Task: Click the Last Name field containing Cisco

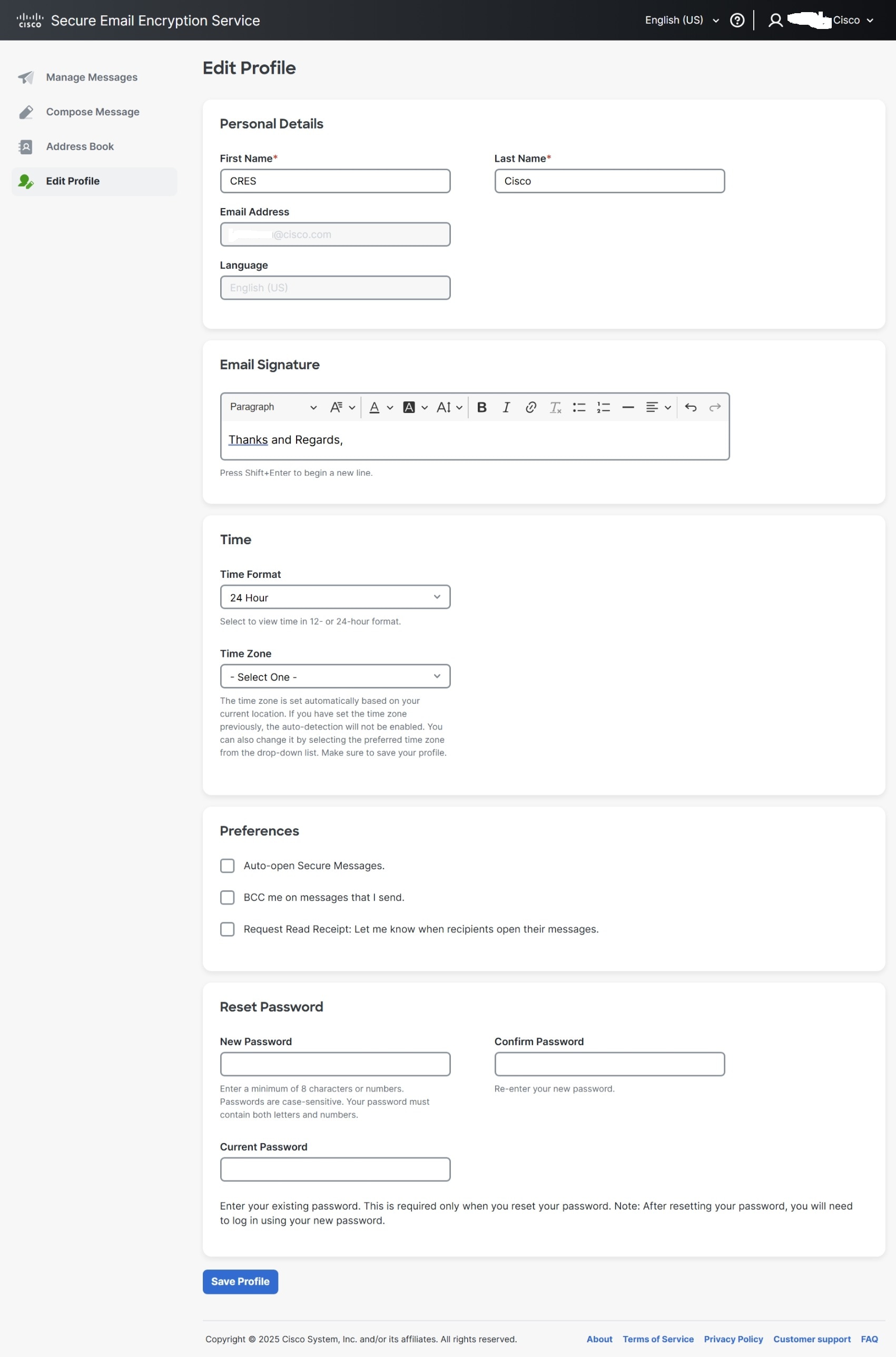Action: pyautogui.click(x=610, y=181)
